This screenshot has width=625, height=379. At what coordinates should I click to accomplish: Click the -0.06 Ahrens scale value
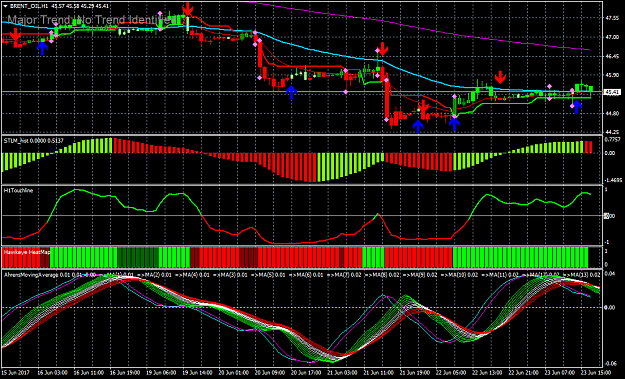611,363
